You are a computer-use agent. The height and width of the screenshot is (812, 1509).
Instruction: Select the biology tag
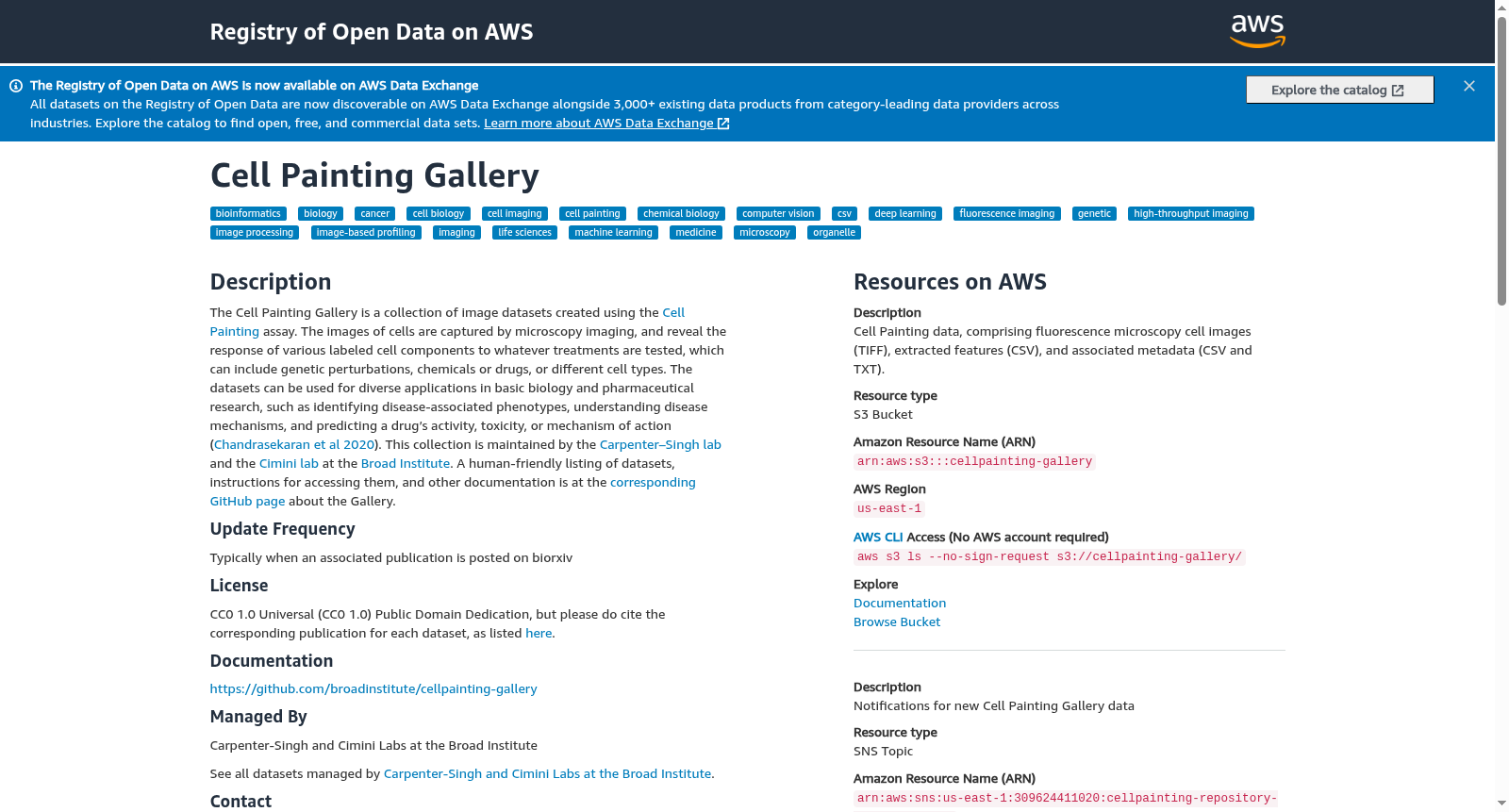pyautogui.click(x=321, y=214)
